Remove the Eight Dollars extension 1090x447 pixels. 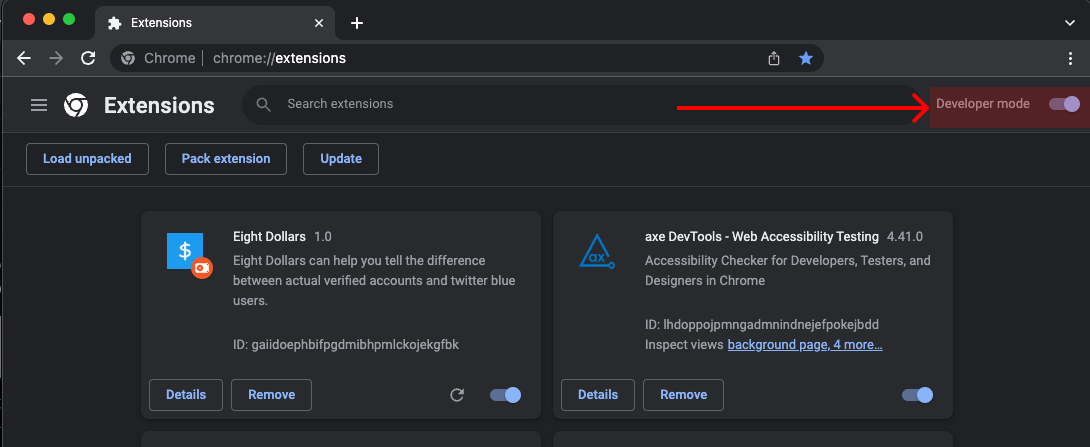271,395
